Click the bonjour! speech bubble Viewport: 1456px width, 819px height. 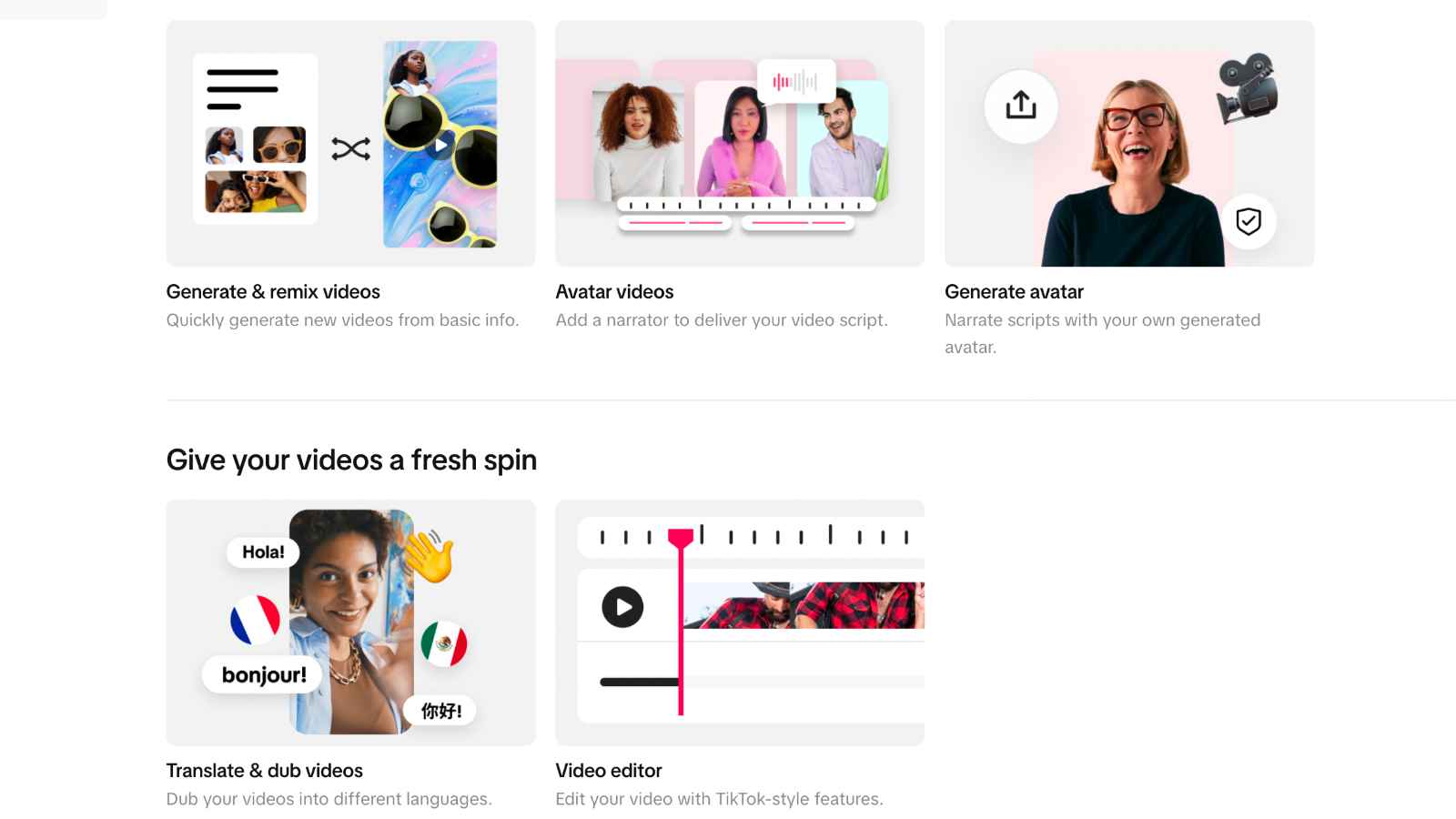click(264, 674)
